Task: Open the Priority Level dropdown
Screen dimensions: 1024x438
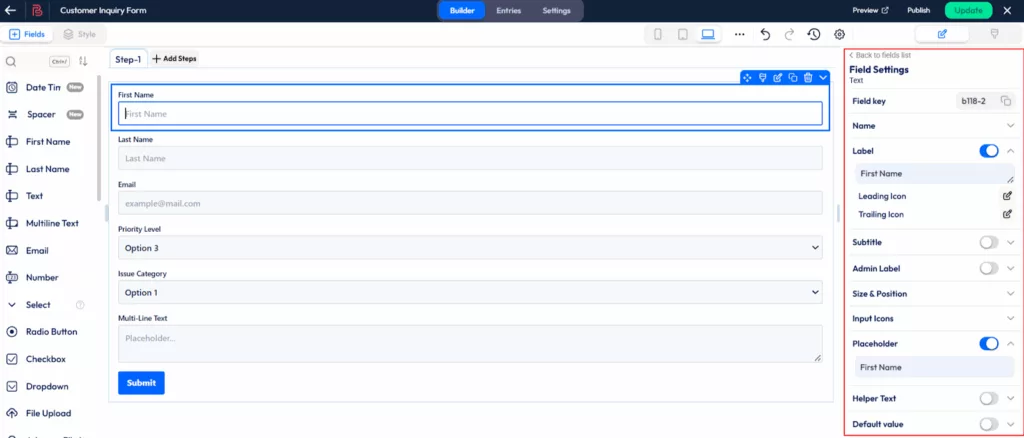Action: tap(470, 247)
